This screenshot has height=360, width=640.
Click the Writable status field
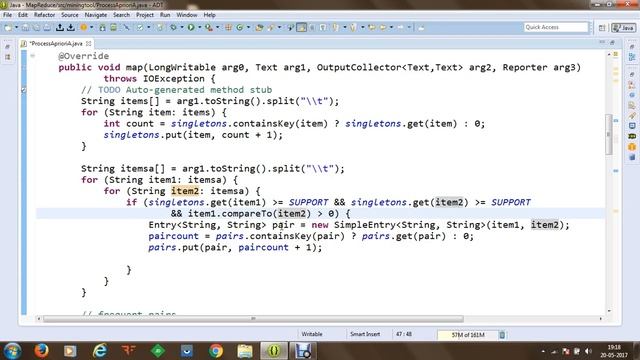(x=312, y=334)
